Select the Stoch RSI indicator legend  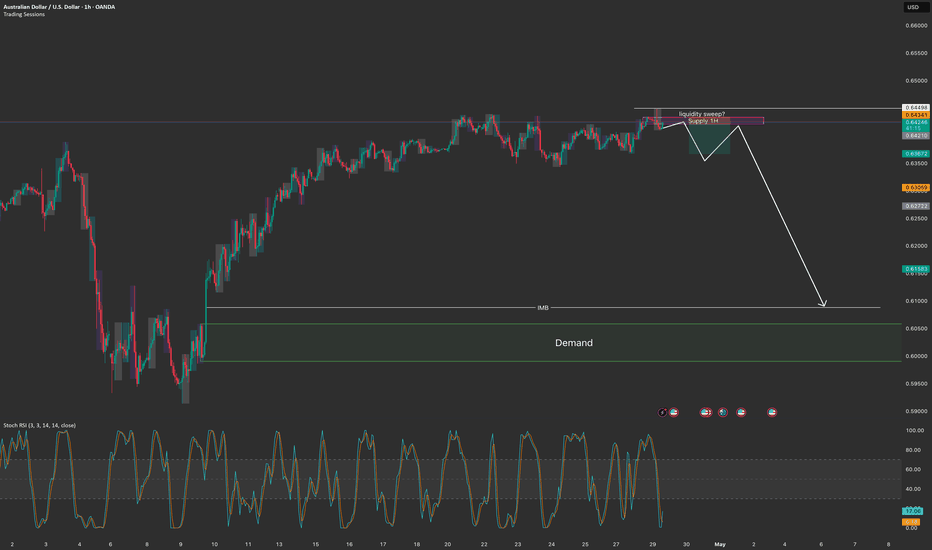pyautogui.click(x=39, y=425)
